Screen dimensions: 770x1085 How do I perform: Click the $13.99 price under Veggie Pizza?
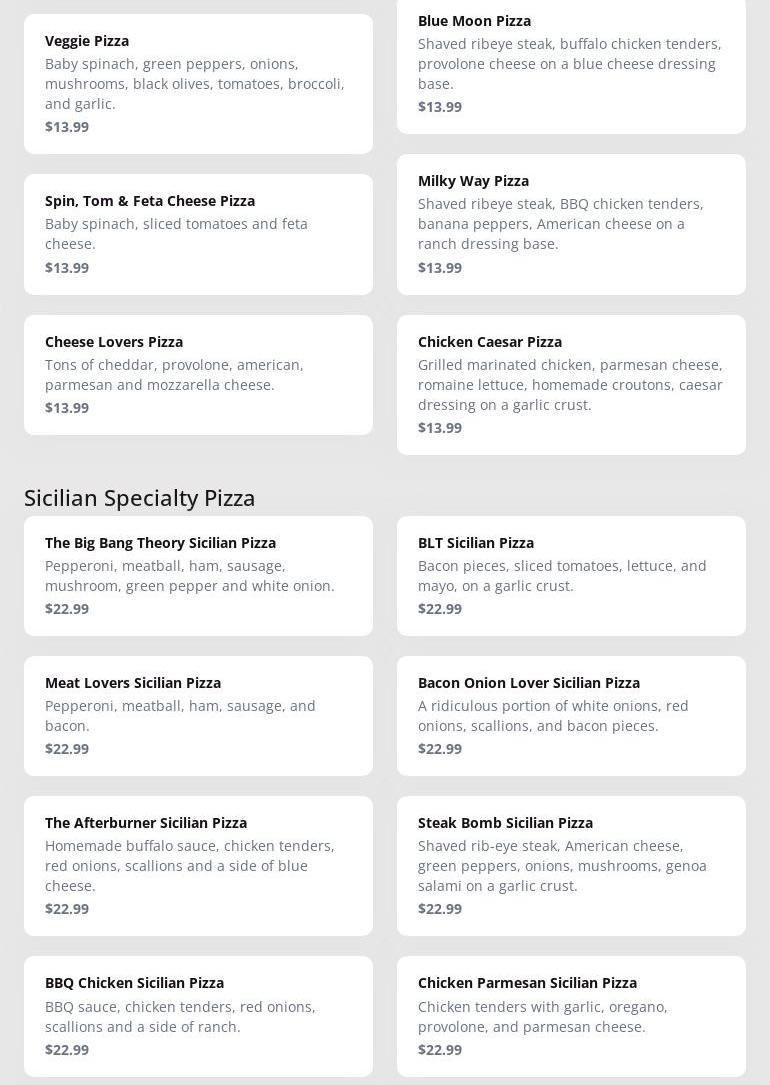click(67, 127)
